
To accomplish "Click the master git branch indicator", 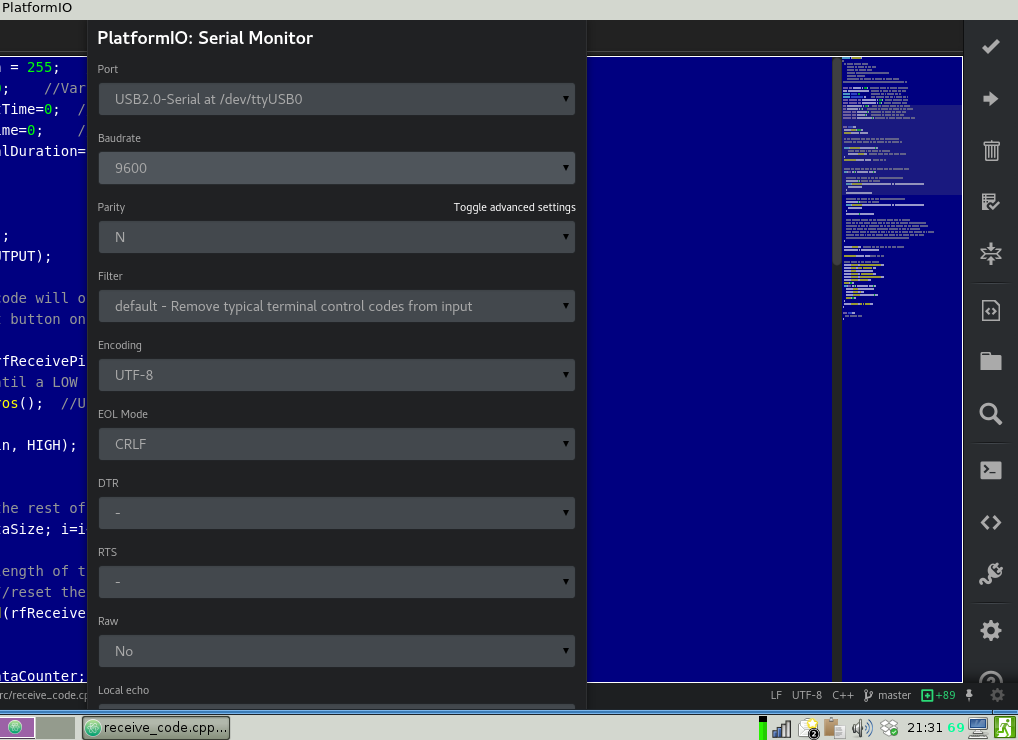I will pos(888,695).
